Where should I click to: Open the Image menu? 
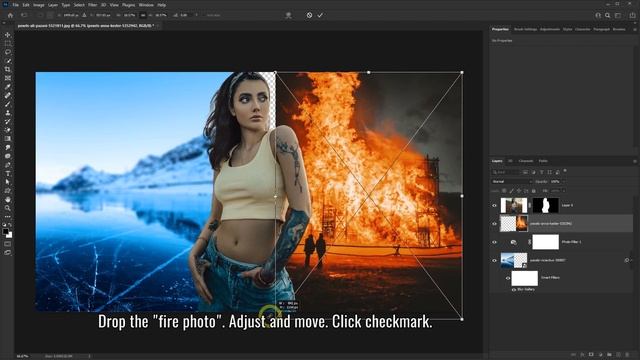point(39,5)
